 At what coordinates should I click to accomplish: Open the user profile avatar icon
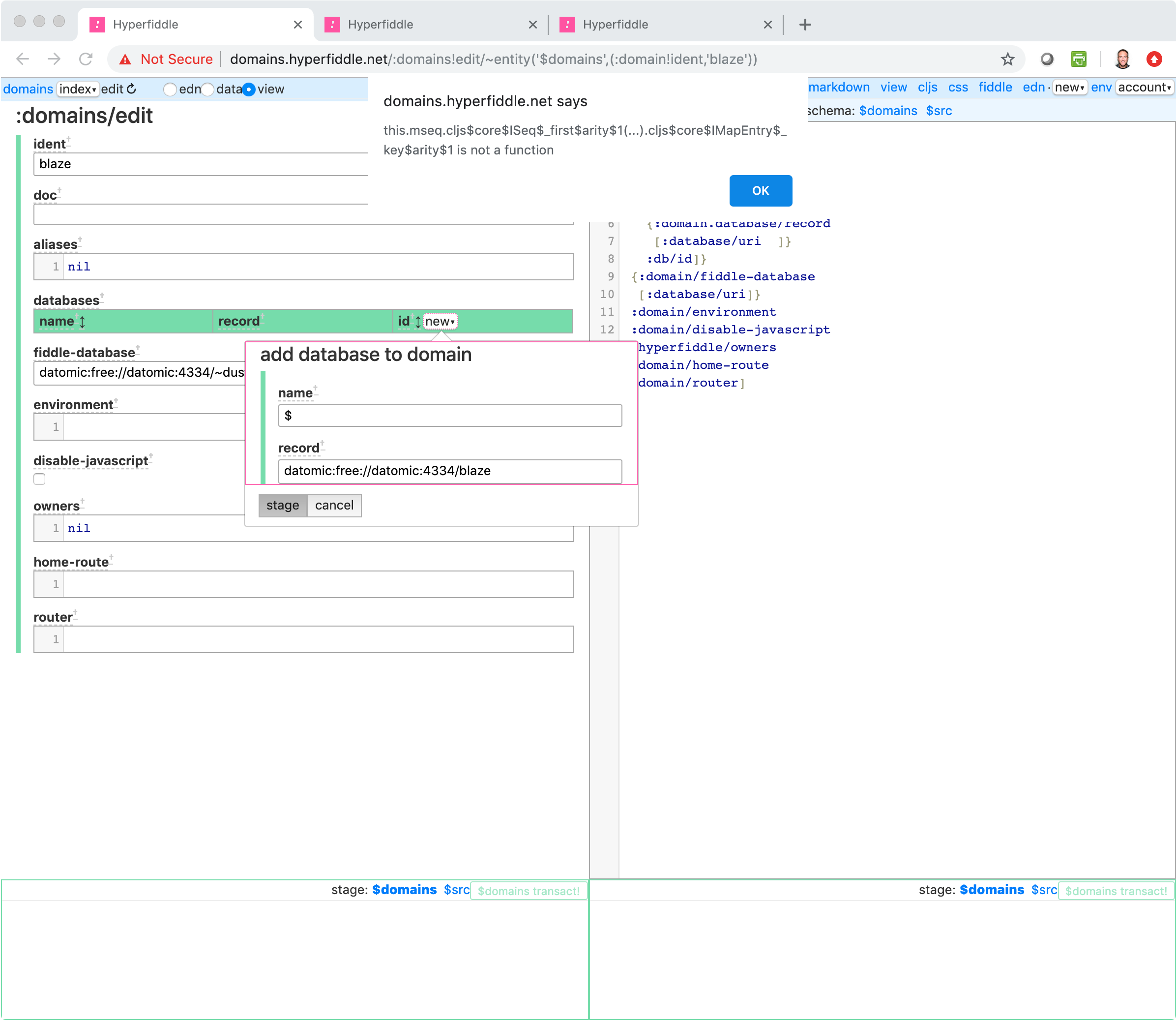pos(1122,59)
